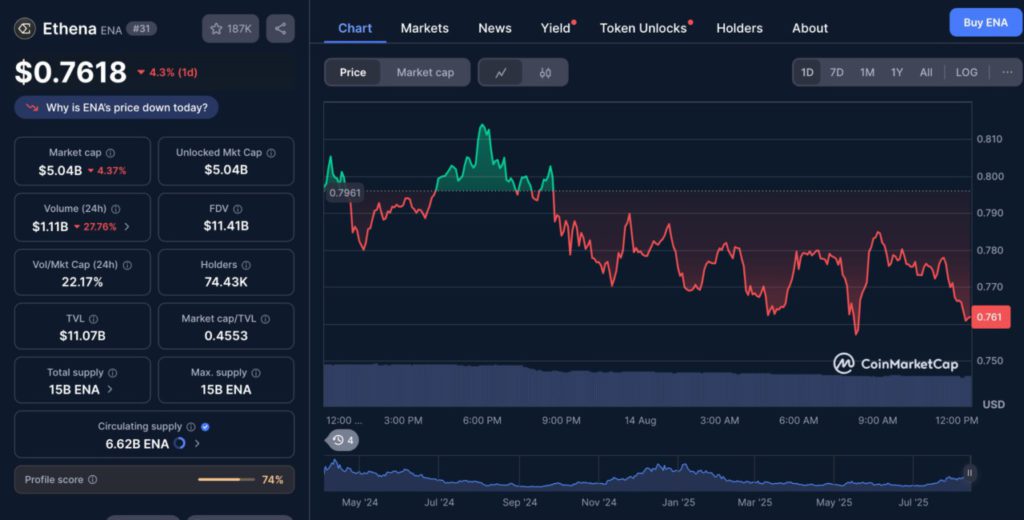Click the star watchlist icon showing 187K
This screenshot has width=1024, height=520.
point(230,29)
